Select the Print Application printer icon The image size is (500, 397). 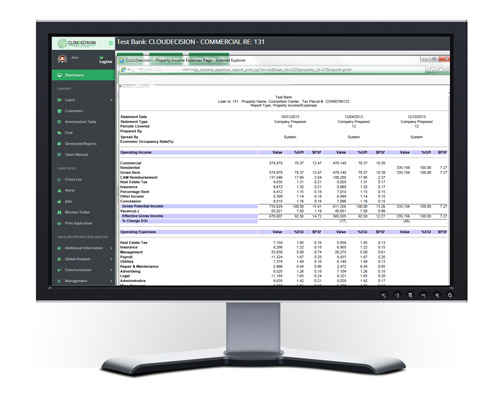pyautogui.click(x=59, y=223)
